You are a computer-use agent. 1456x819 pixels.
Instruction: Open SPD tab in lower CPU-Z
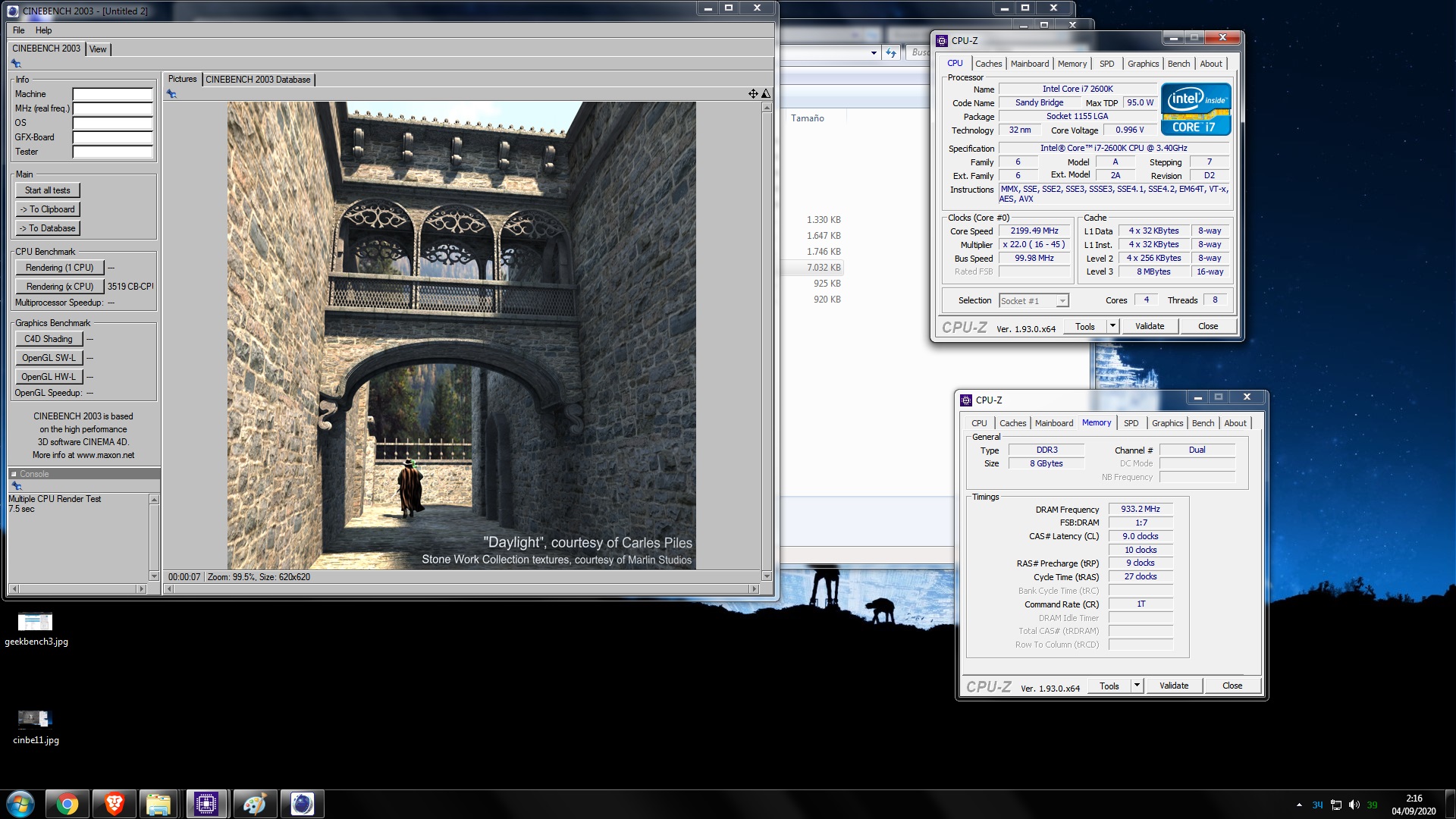(x=1131, y=423)
